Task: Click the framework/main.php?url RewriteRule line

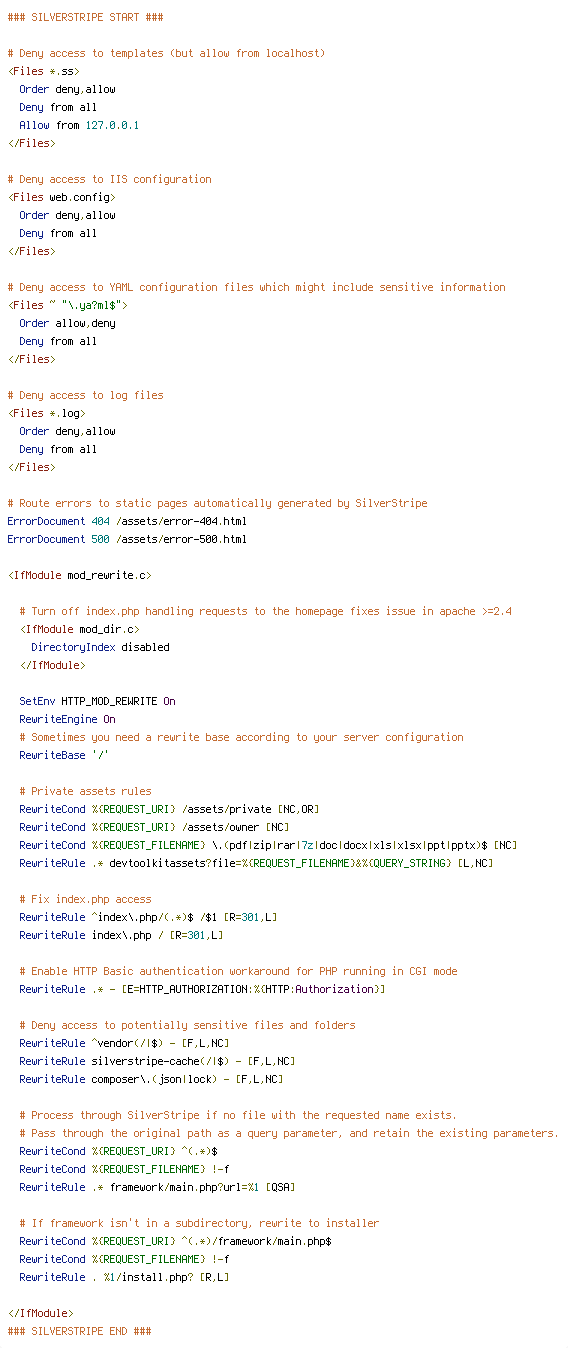Action: click(157, 1187)
